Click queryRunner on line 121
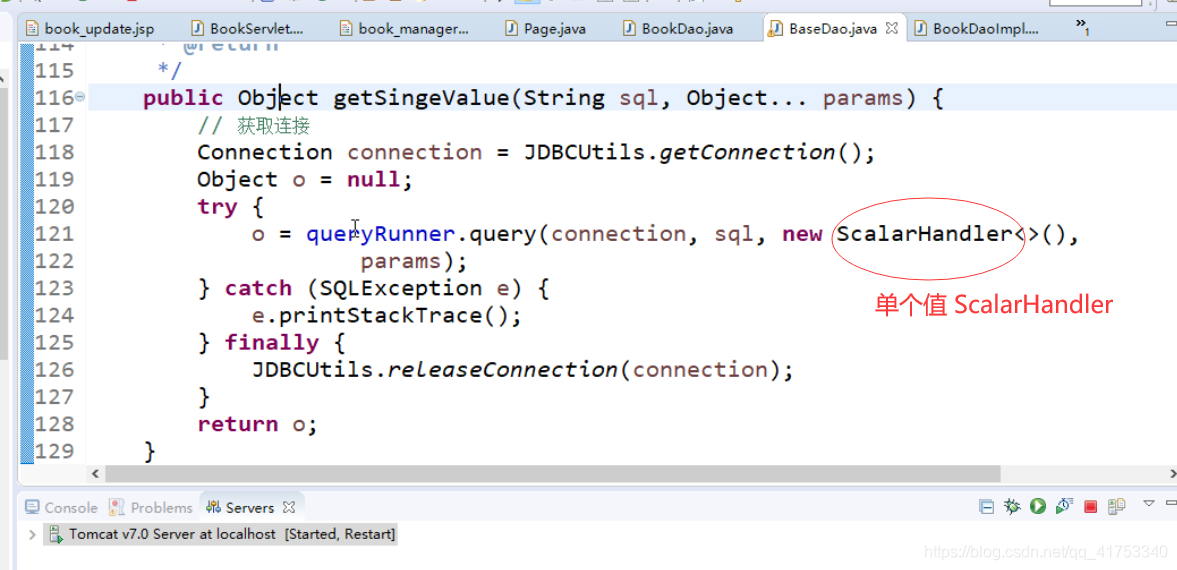Image resolution: width=1177 pixels, height=570 pixels. 380,234
